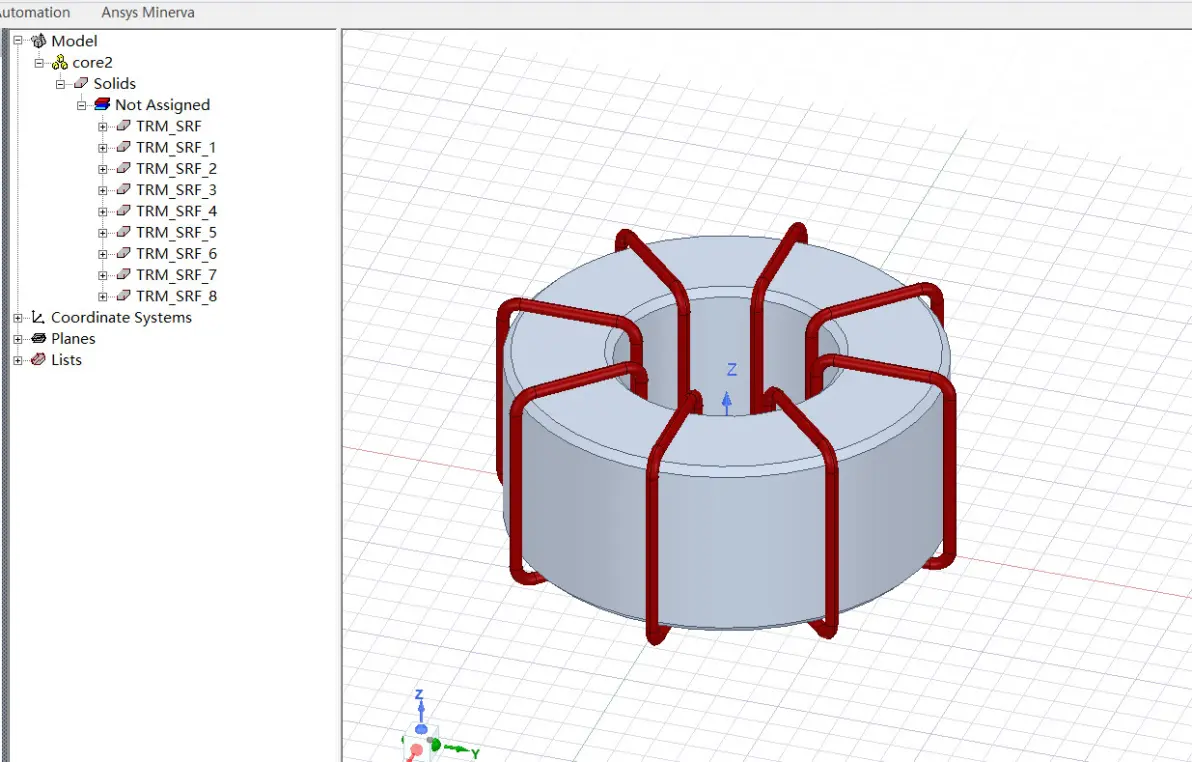Select the Coordinate Systems label
The width and height of the screenshot is (1192, 762).
122,318
